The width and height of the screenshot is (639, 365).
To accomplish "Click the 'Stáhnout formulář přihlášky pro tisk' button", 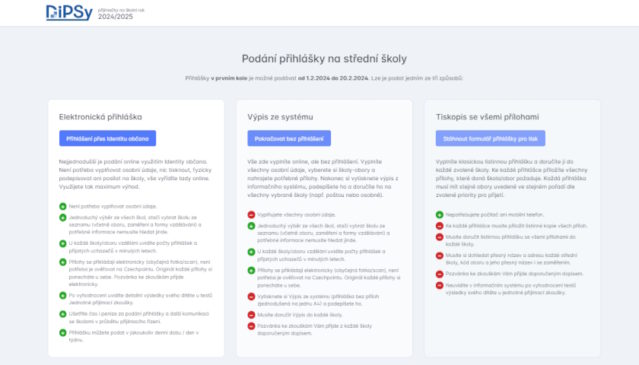I will pyautogui.click(x=490, y=138).
